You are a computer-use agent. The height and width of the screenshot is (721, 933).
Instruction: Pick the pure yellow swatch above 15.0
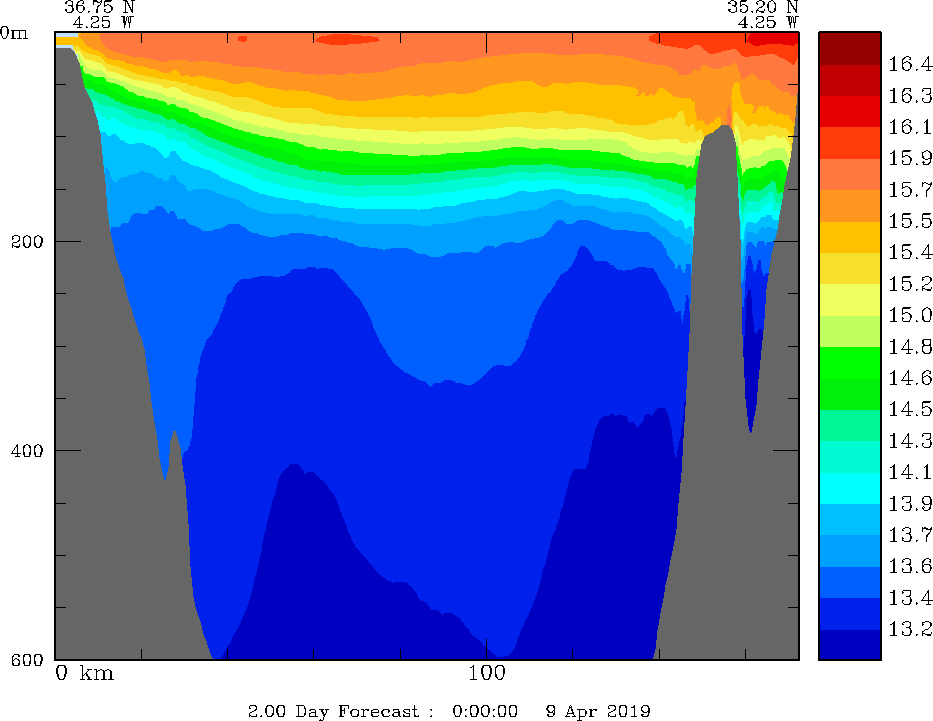[x=850, y=300]
